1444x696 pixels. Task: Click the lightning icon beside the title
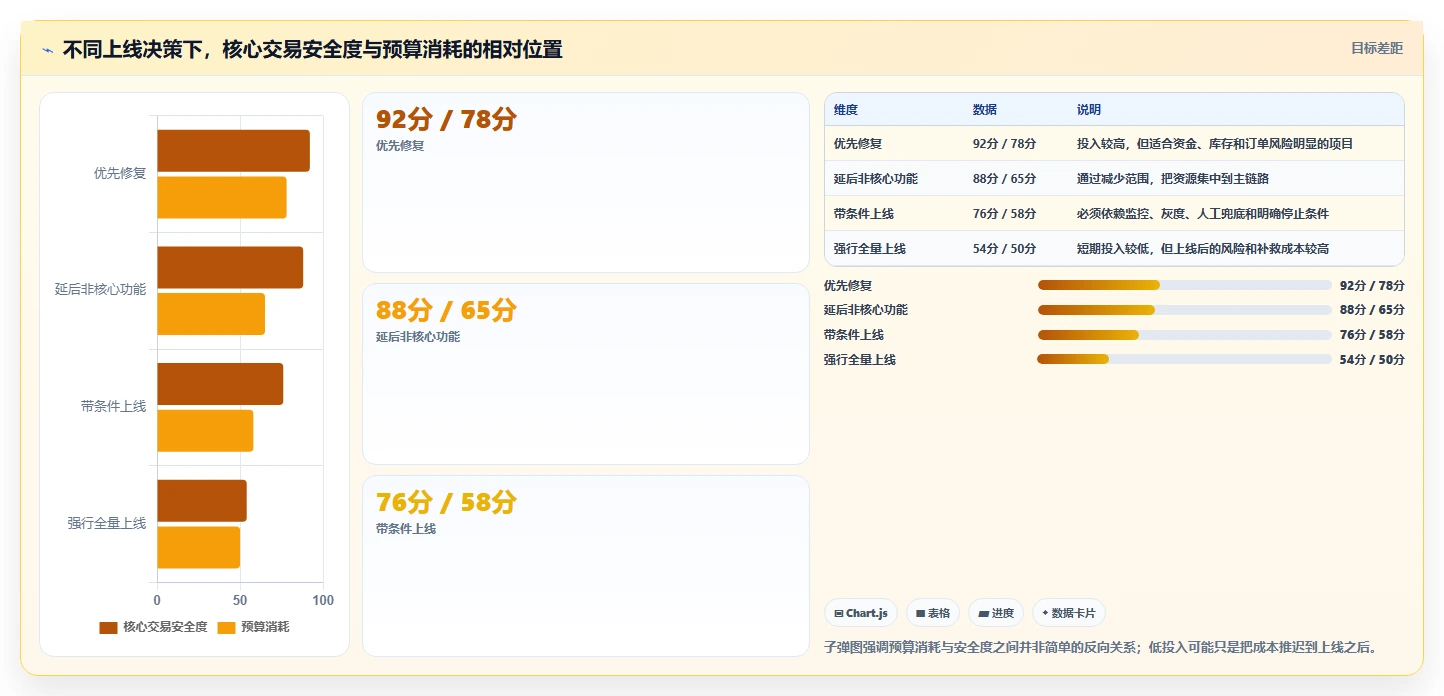[x=47, y=50]
